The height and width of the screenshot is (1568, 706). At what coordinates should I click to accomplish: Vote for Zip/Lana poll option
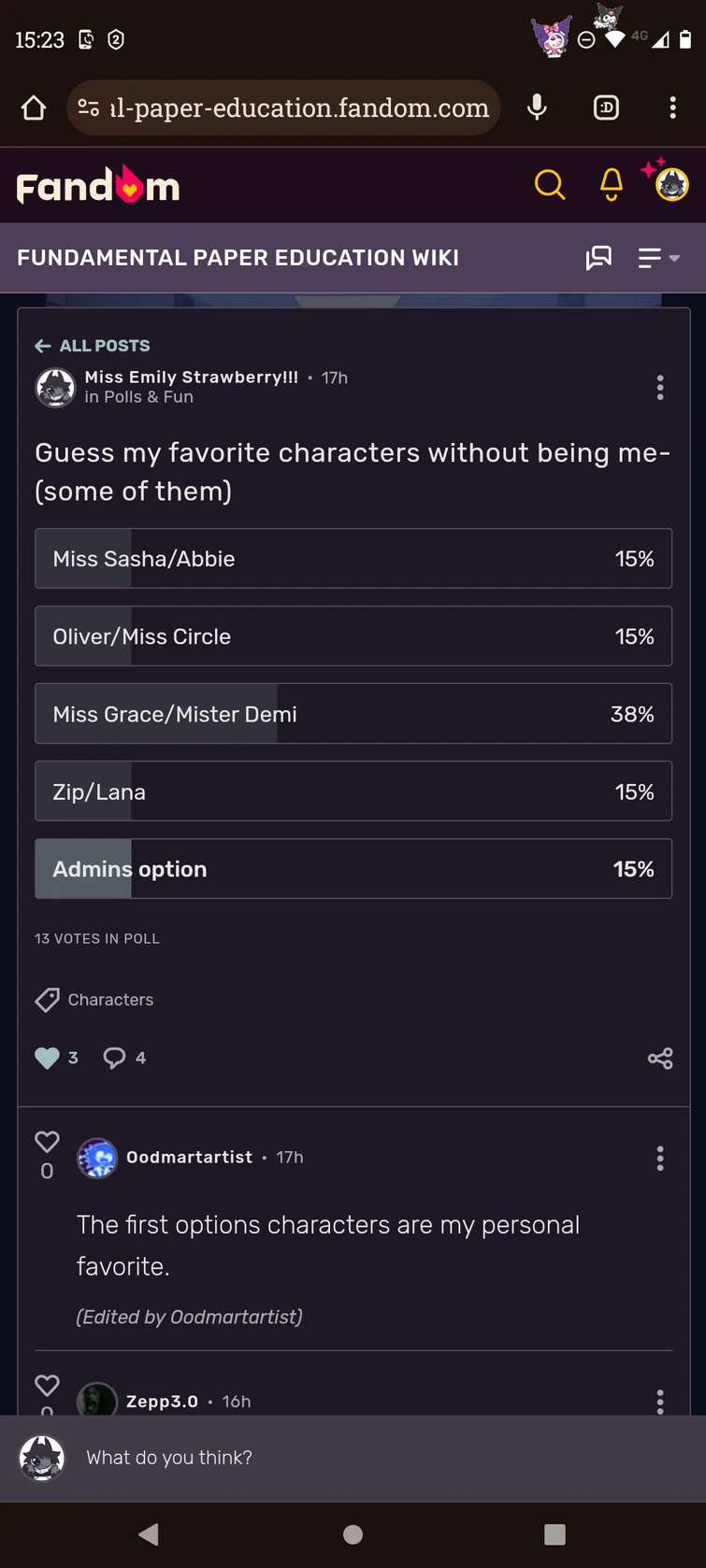tap(353, 791)
